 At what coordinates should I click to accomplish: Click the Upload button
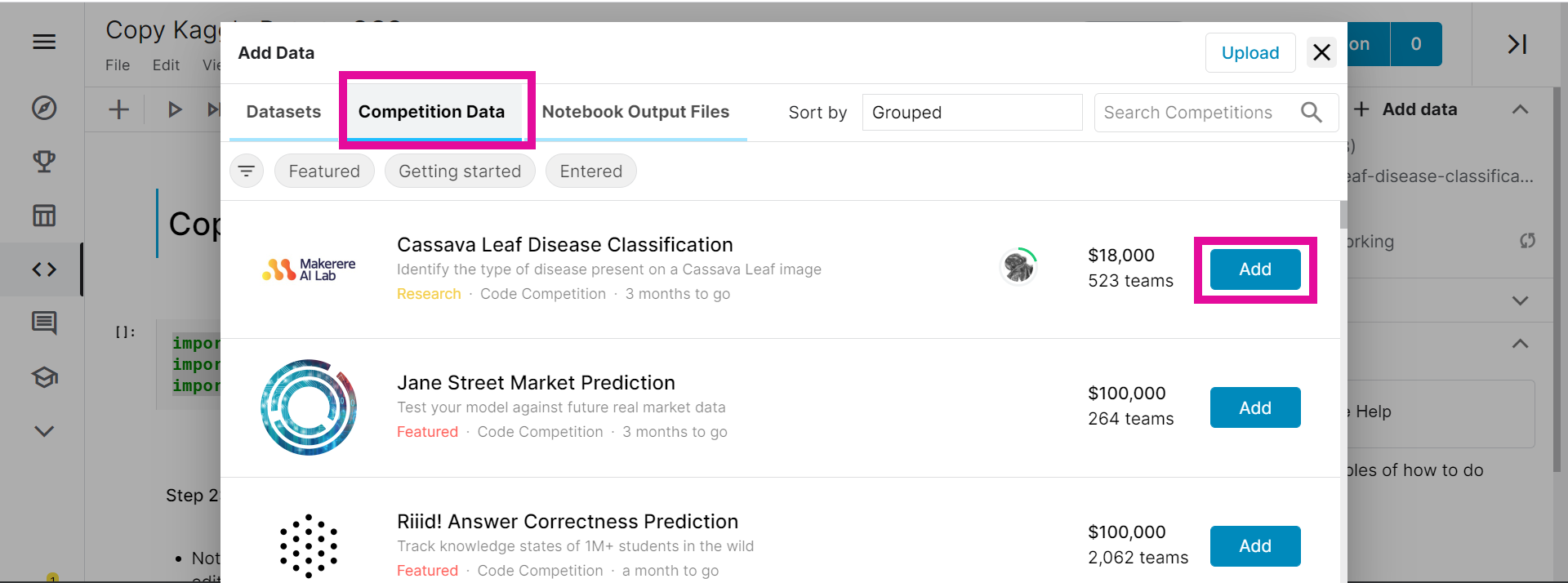coord(1249,53)
